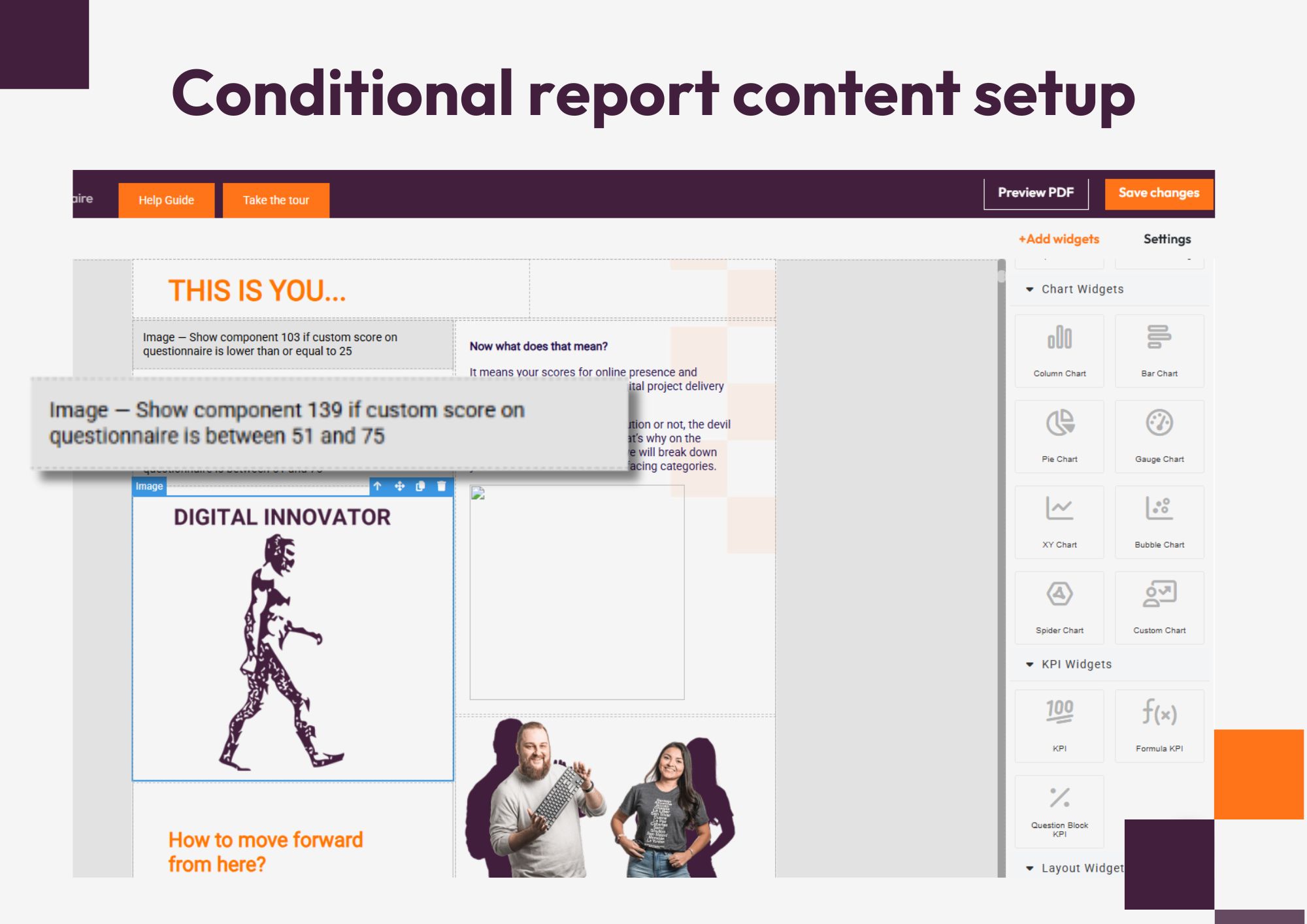
Task: Click Save changes
Action: [x=1159, y=193]
